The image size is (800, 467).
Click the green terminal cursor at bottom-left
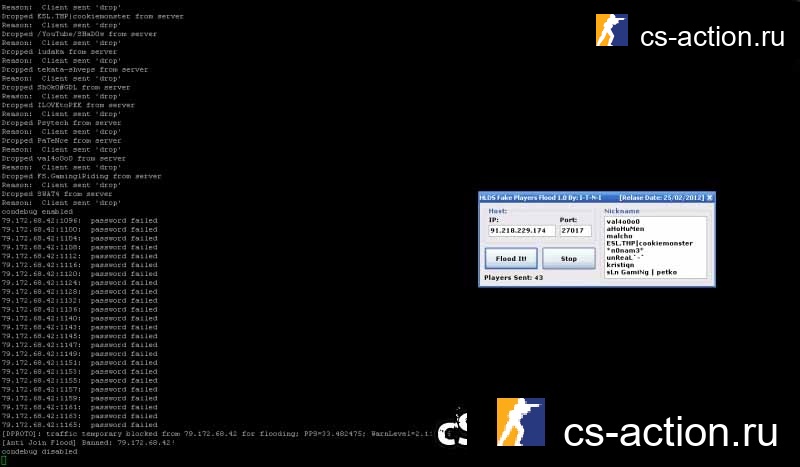coord(4,459)
